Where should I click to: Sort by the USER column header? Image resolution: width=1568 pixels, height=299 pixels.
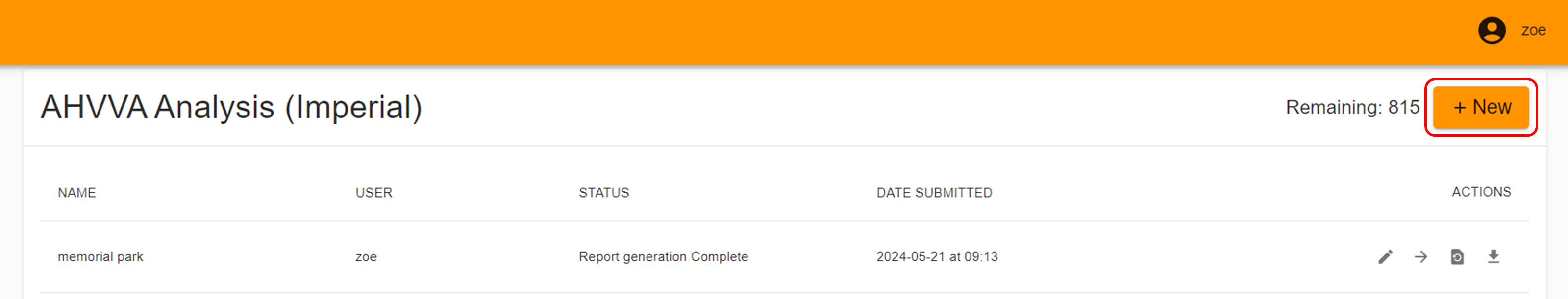coord(373,193)
